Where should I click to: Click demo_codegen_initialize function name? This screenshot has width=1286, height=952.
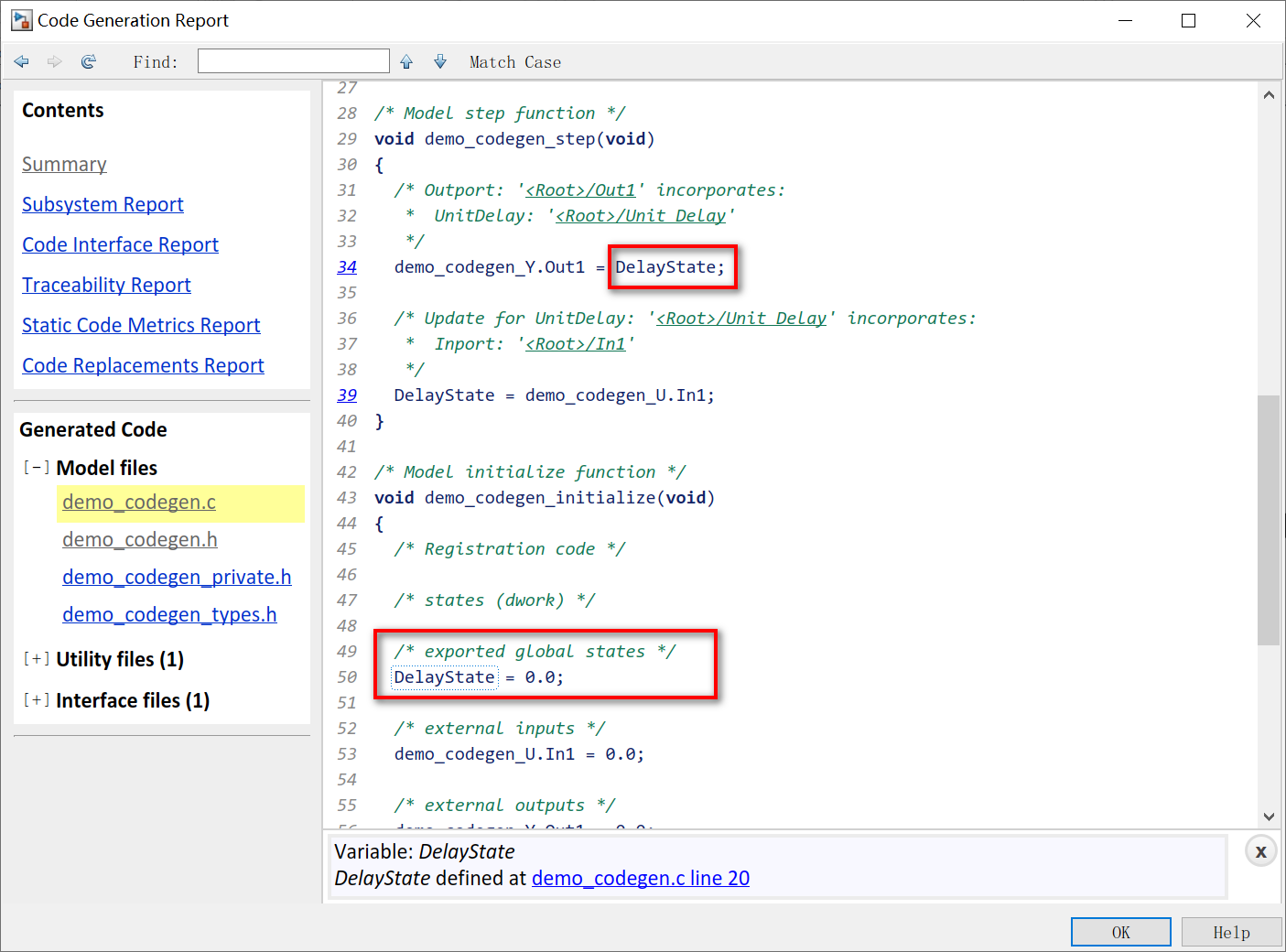540,498
